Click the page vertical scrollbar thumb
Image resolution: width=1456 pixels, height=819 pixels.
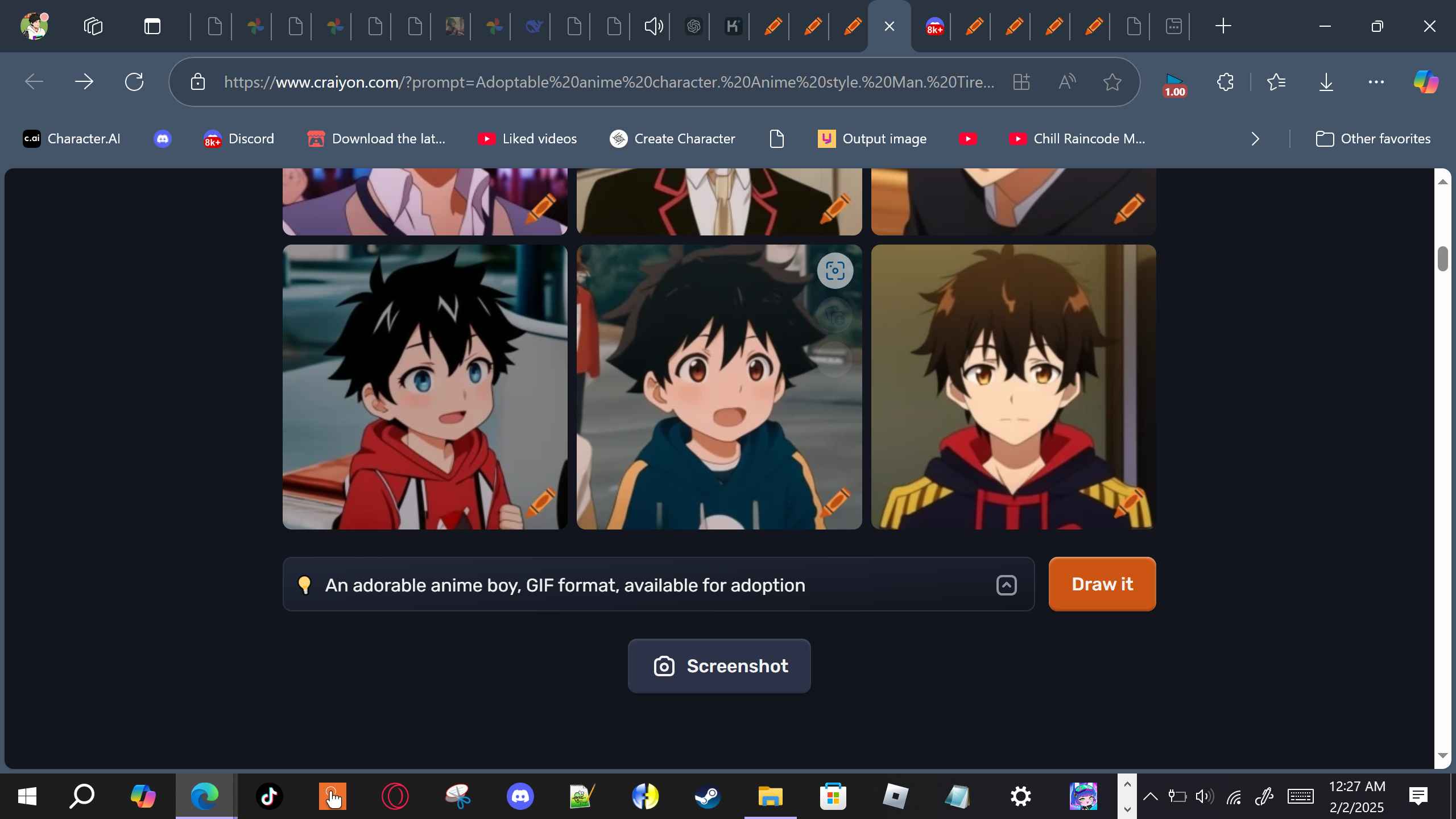click(x=1442, y=259)
